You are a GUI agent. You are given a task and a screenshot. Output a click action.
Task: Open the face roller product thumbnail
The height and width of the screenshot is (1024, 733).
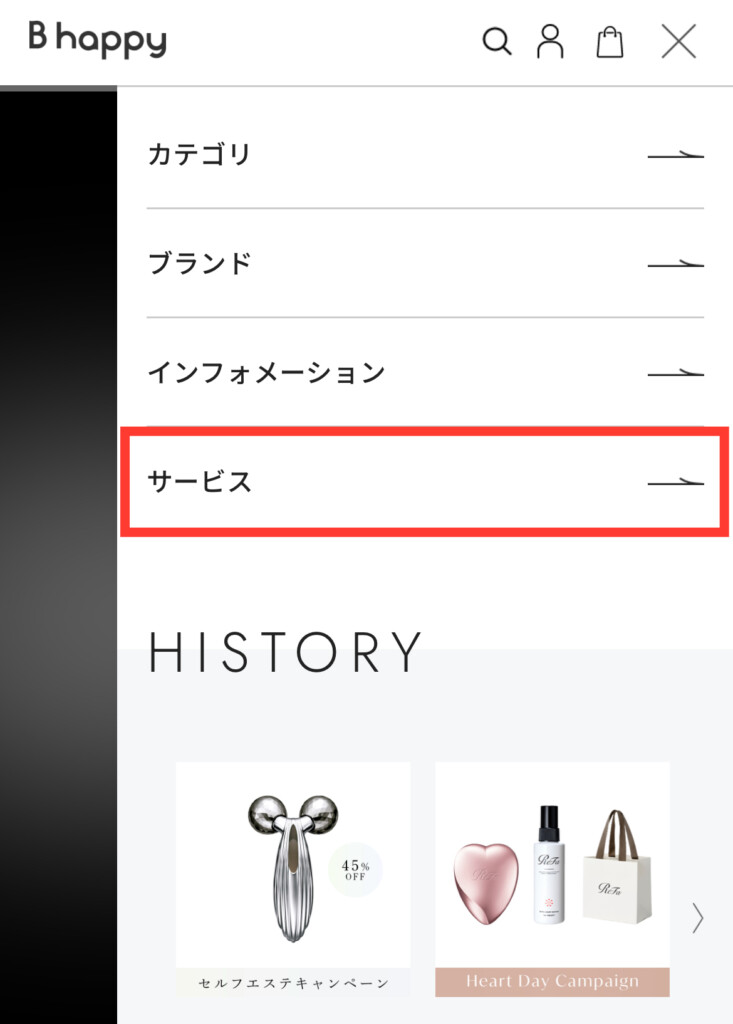click(293, 865)
